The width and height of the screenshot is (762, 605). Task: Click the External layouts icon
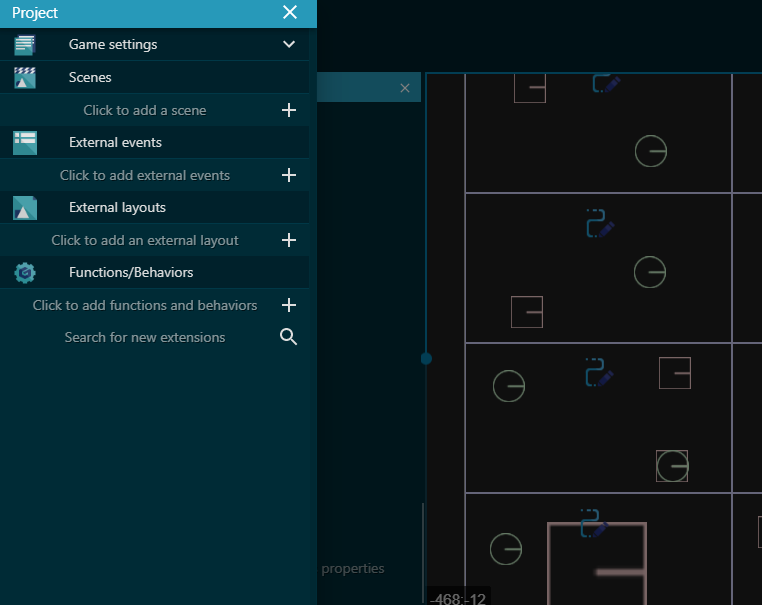25,208
